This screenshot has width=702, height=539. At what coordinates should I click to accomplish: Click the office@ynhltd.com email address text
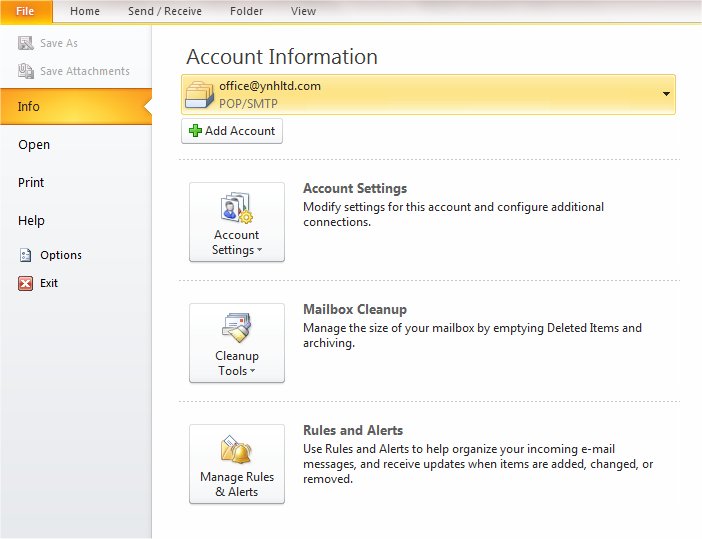(270, 86)
